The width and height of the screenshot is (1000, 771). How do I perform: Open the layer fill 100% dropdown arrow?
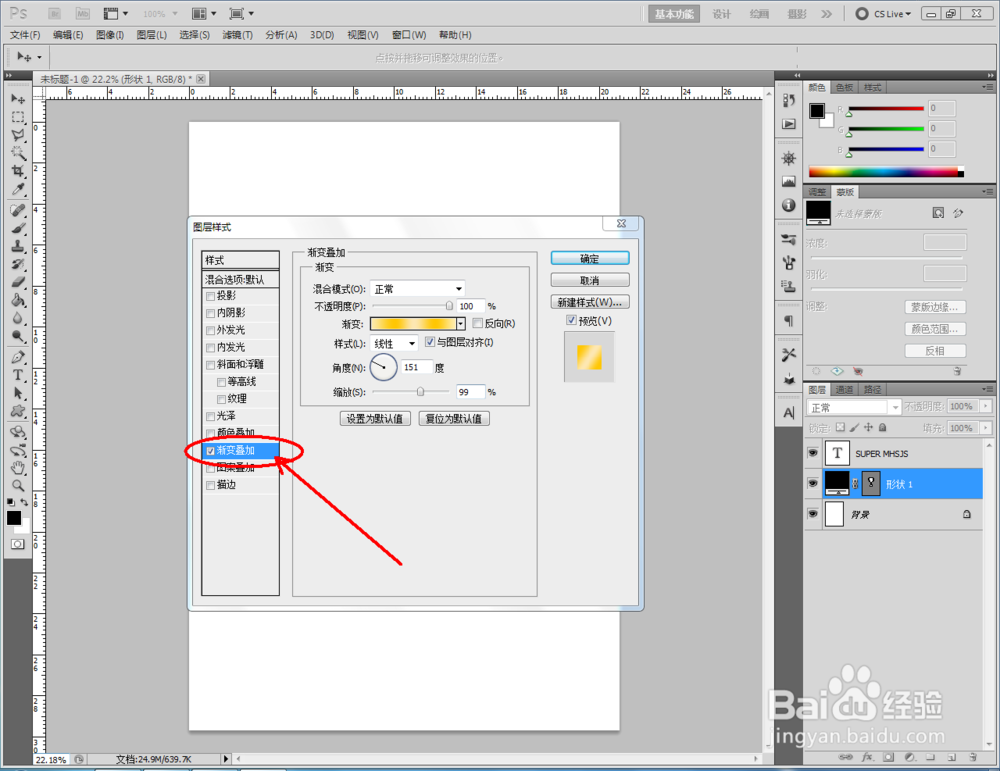(987, 428)
